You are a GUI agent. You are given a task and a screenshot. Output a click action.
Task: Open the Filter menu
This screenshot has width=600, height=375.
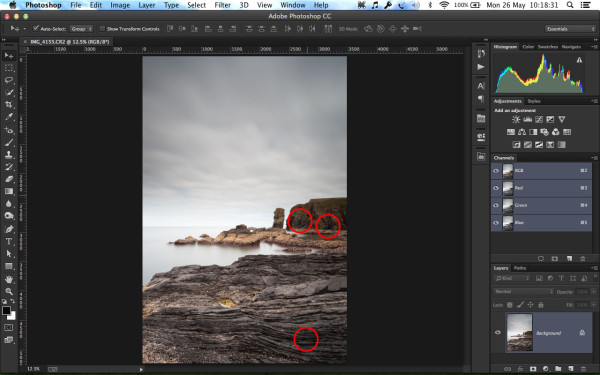click(222, 5)
